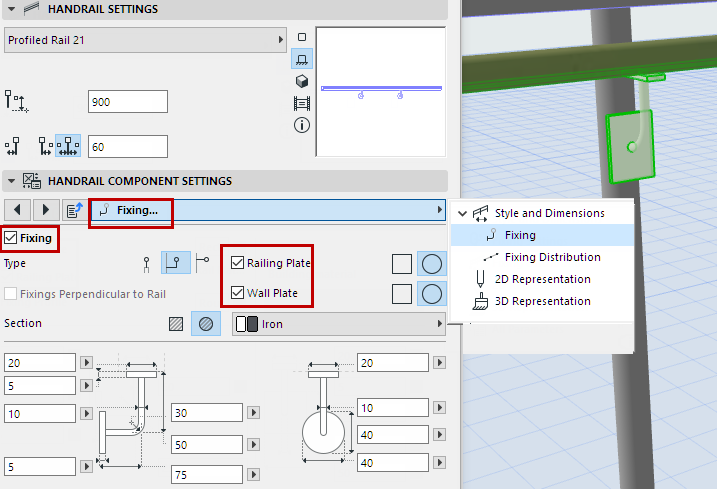Image resolution: width=717 pixels, height=489 pixels.
Task: Toggle the Wall Plate checkbox
Action: pos(237,292)
